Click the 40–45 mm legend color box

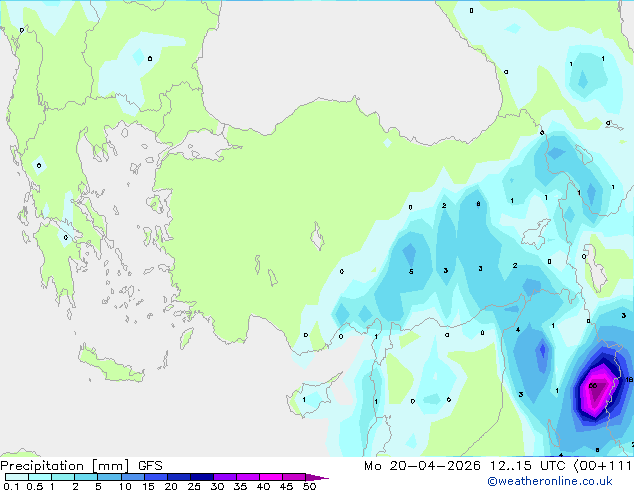point(271,477)
